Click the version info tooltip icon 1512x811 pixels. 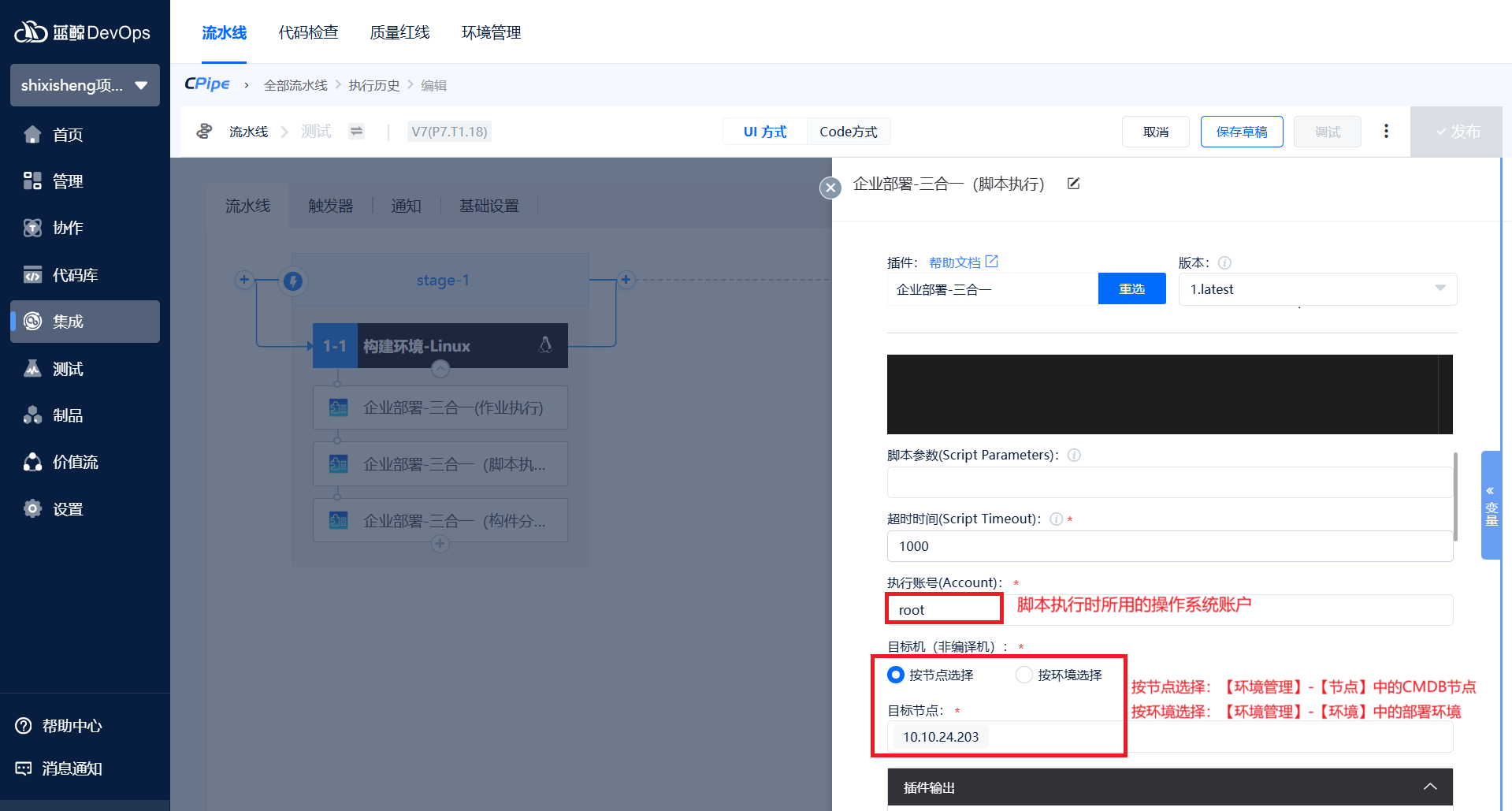pos(1224,263)
